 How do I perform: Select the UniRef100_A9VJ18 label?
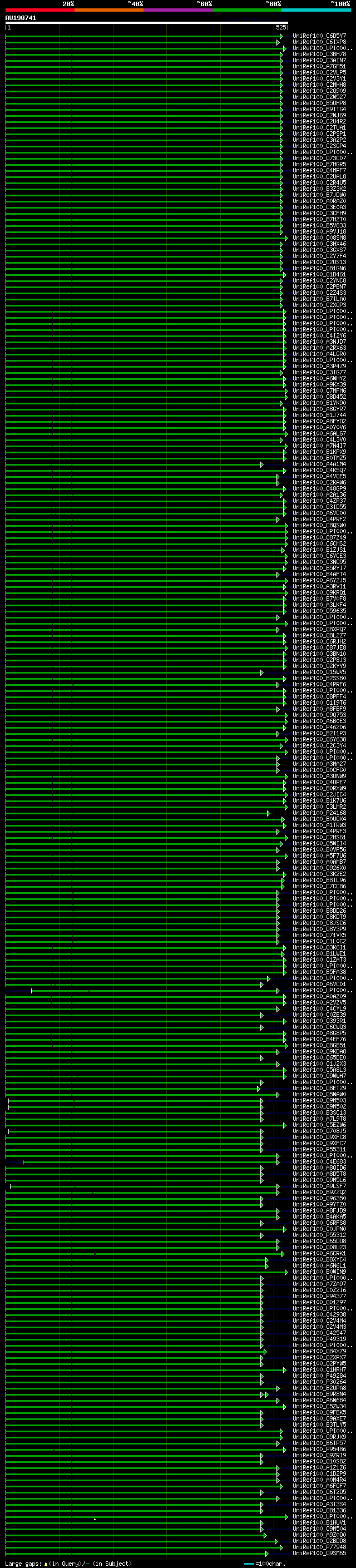click(x=319, y=231)
